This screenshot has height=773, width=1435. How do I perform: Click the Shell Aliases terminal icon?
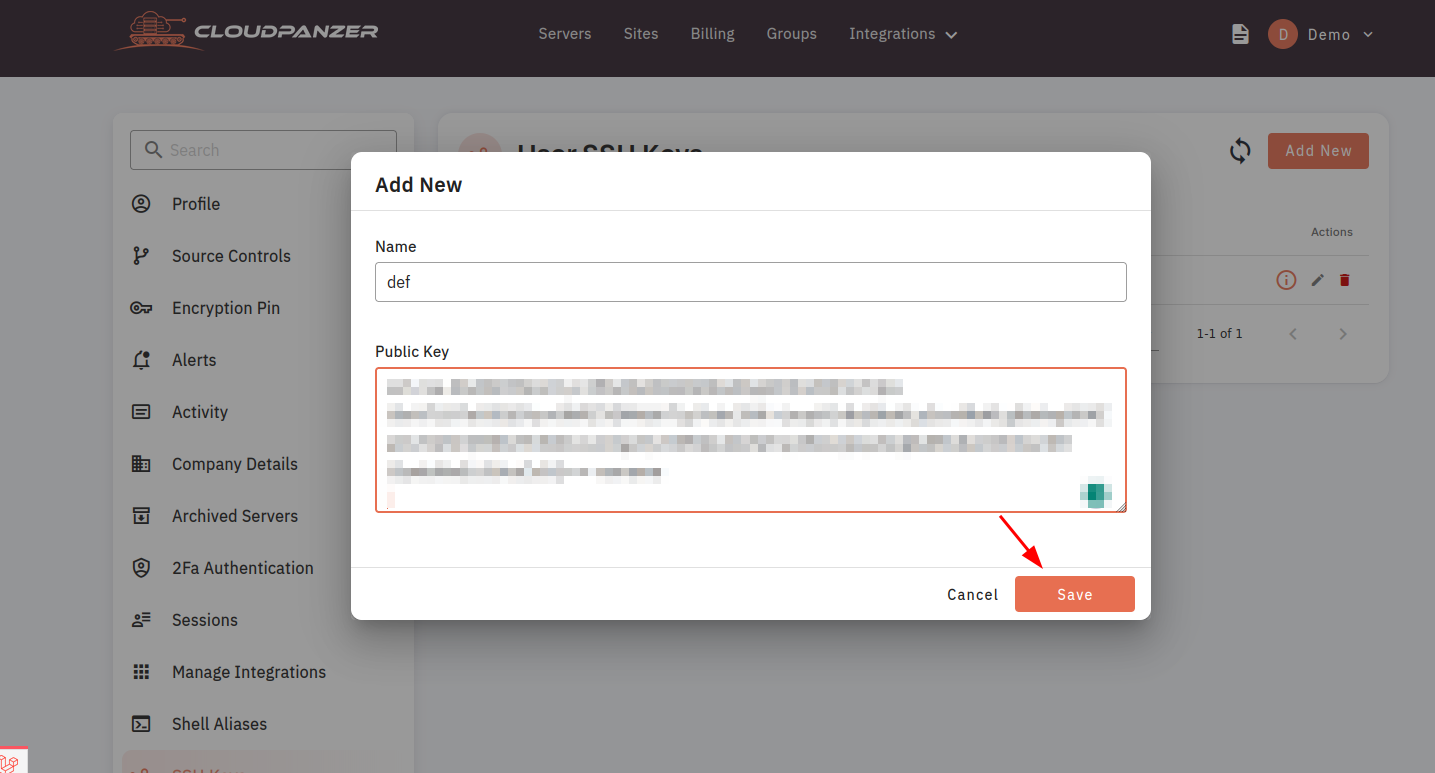(141, 724)
